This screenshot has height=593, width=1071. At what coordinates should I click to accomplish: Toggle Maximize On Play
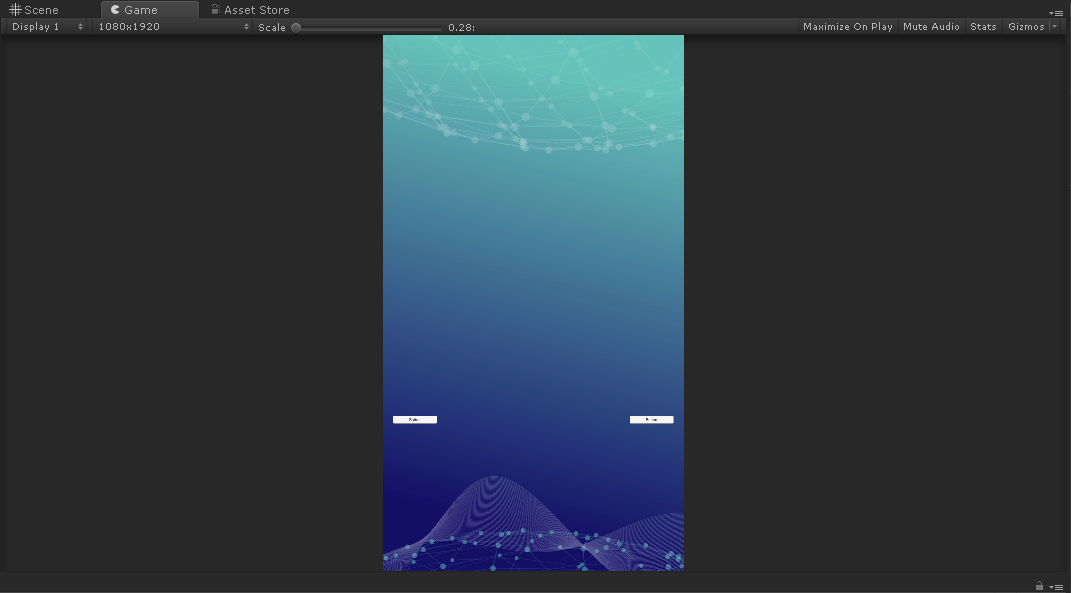(x=848, y=27)
